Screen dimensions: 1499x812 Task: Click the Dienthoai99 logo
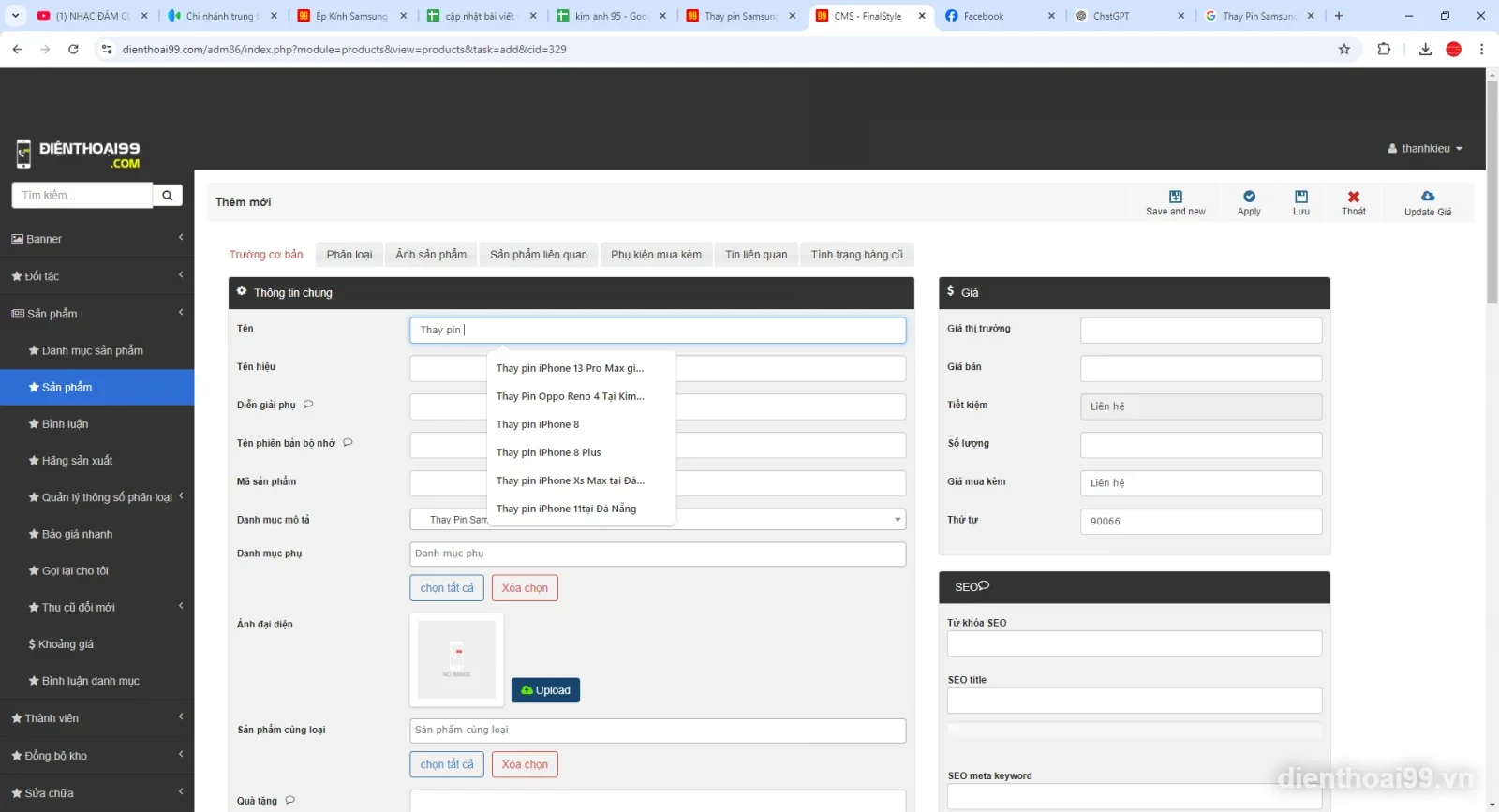tap(78, 155)
